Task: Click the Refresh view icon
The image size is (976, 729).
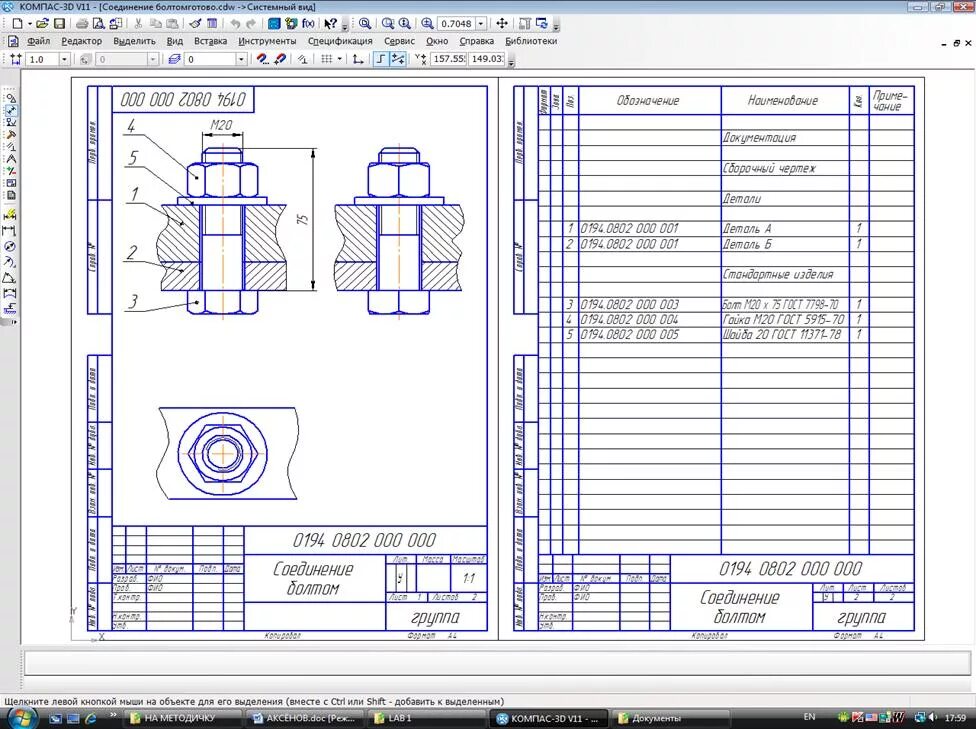Action: pyautogui.click(x=542, y=24)
